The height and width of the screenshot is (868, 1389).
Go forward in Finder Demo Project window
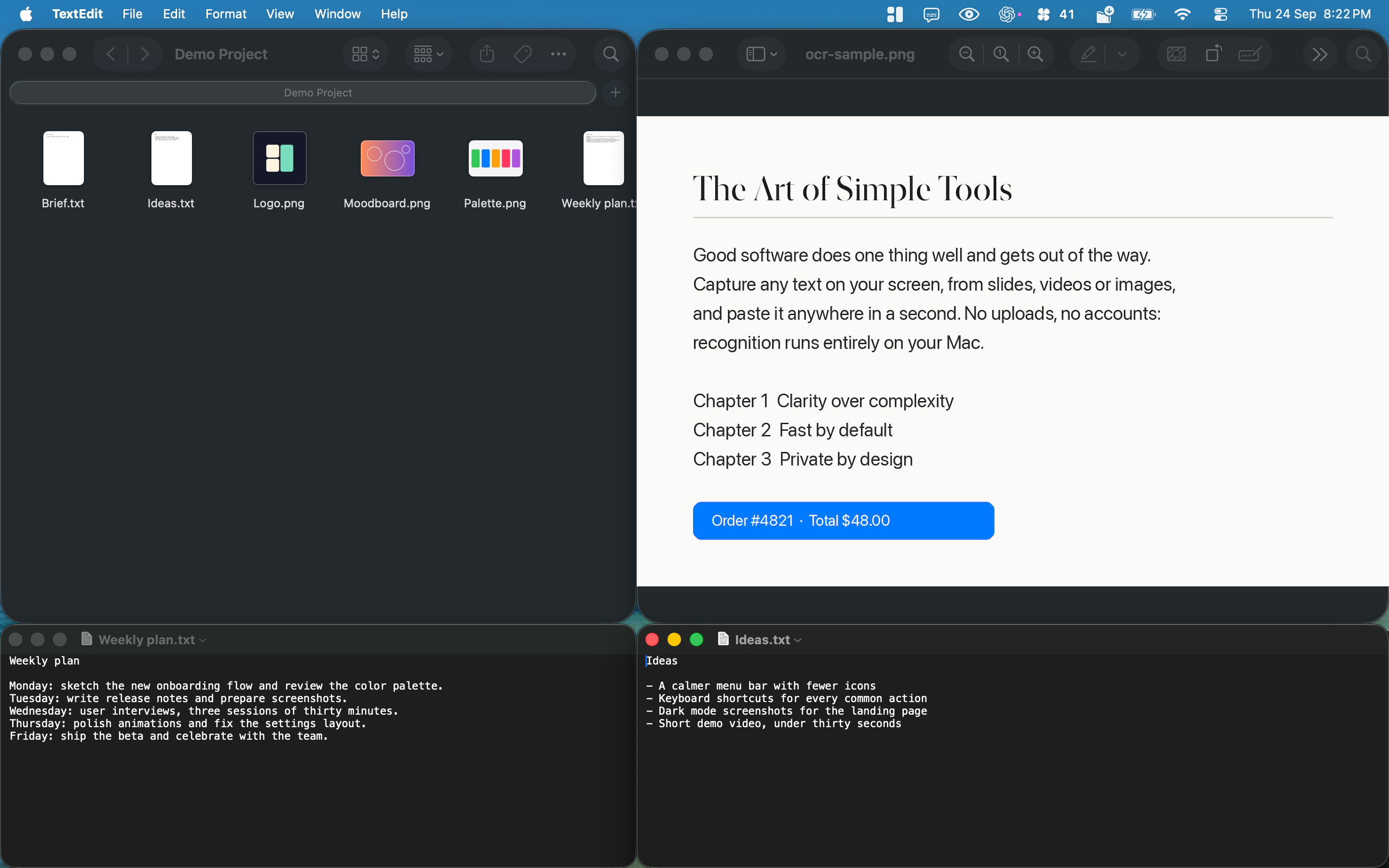145,54
